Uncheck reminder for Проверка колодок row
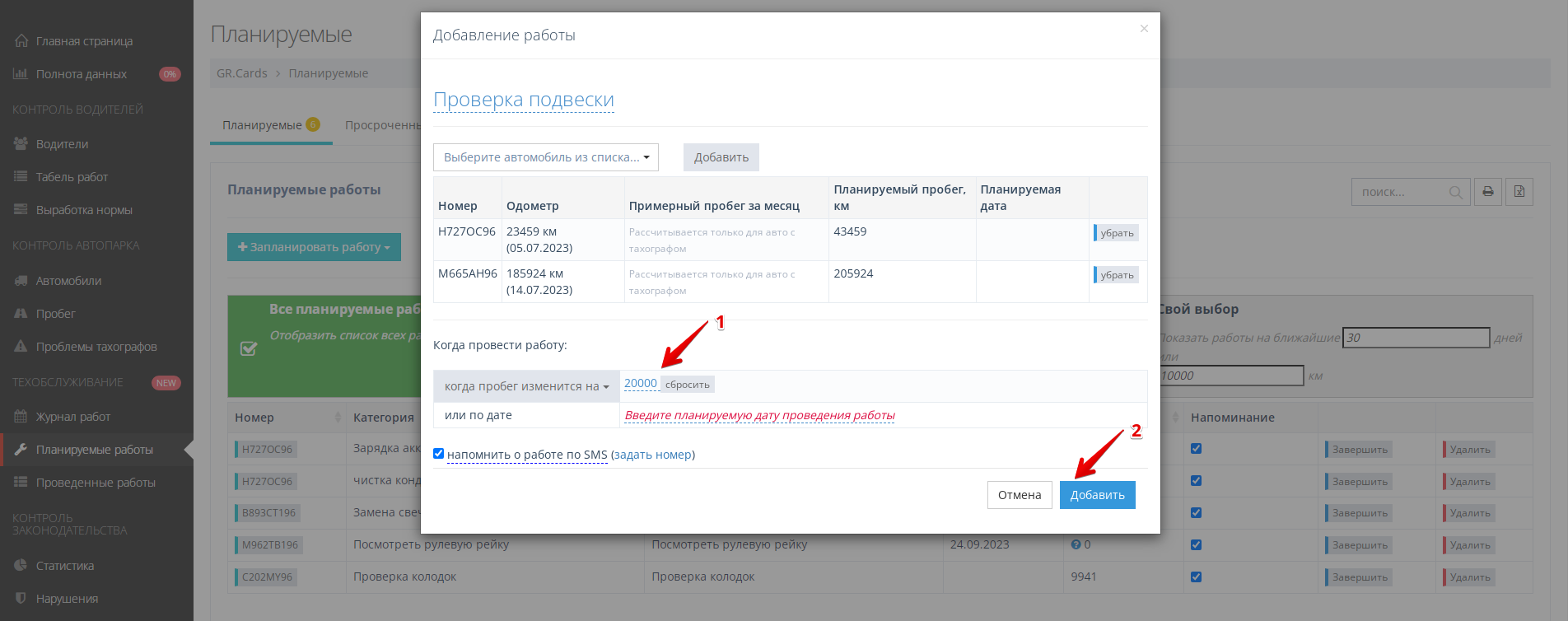This screenshot has width=1568, height=621. (x=1196, y=577)
